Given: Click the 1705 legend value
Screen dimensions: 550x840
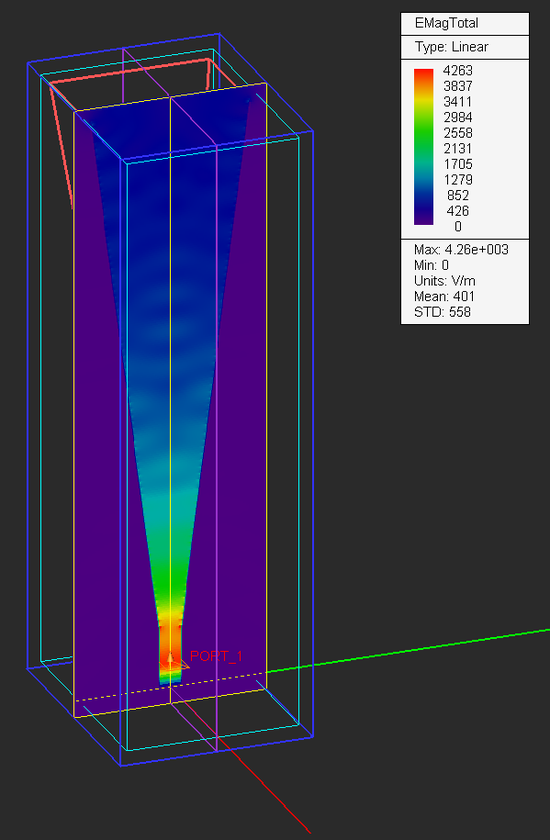Looking at the screenshot, I should pos(458,164).
